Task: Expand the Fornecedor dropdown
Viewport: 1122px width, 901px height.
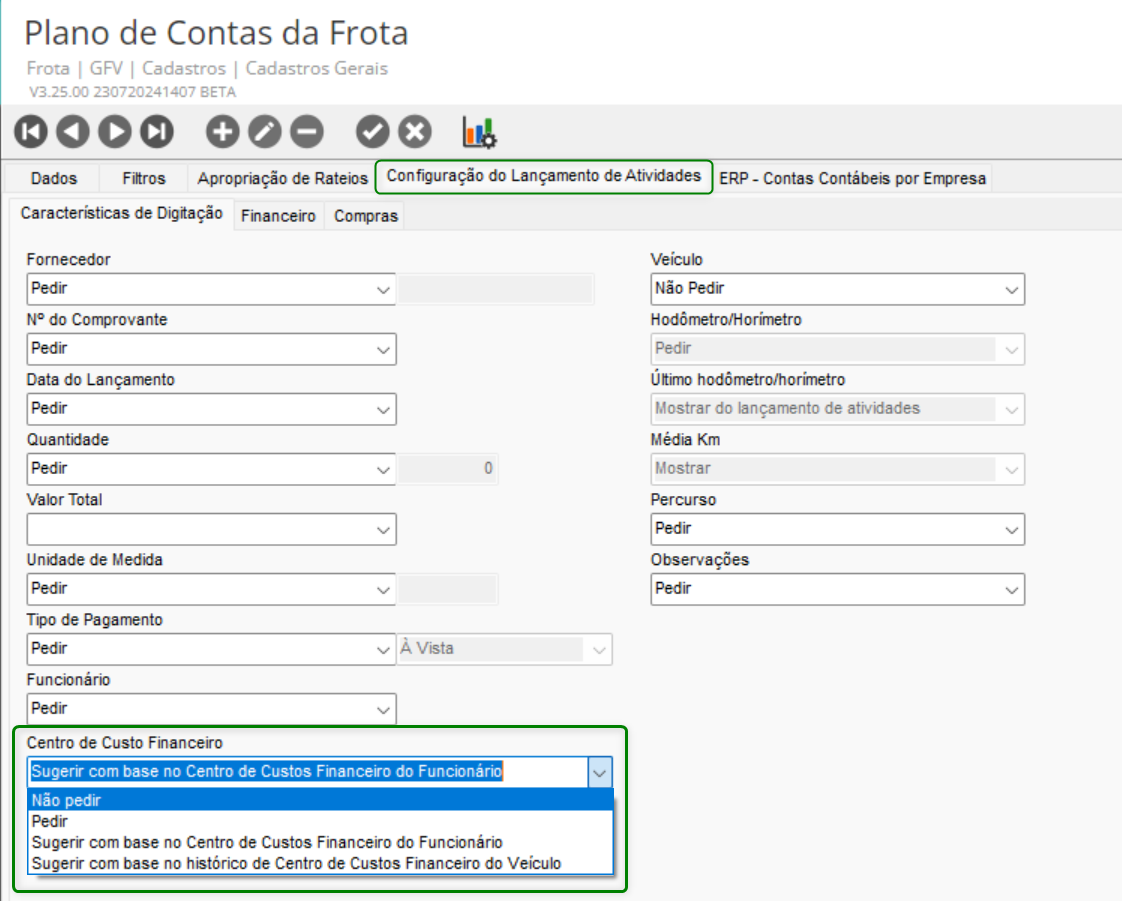Action: click(383, 289)
